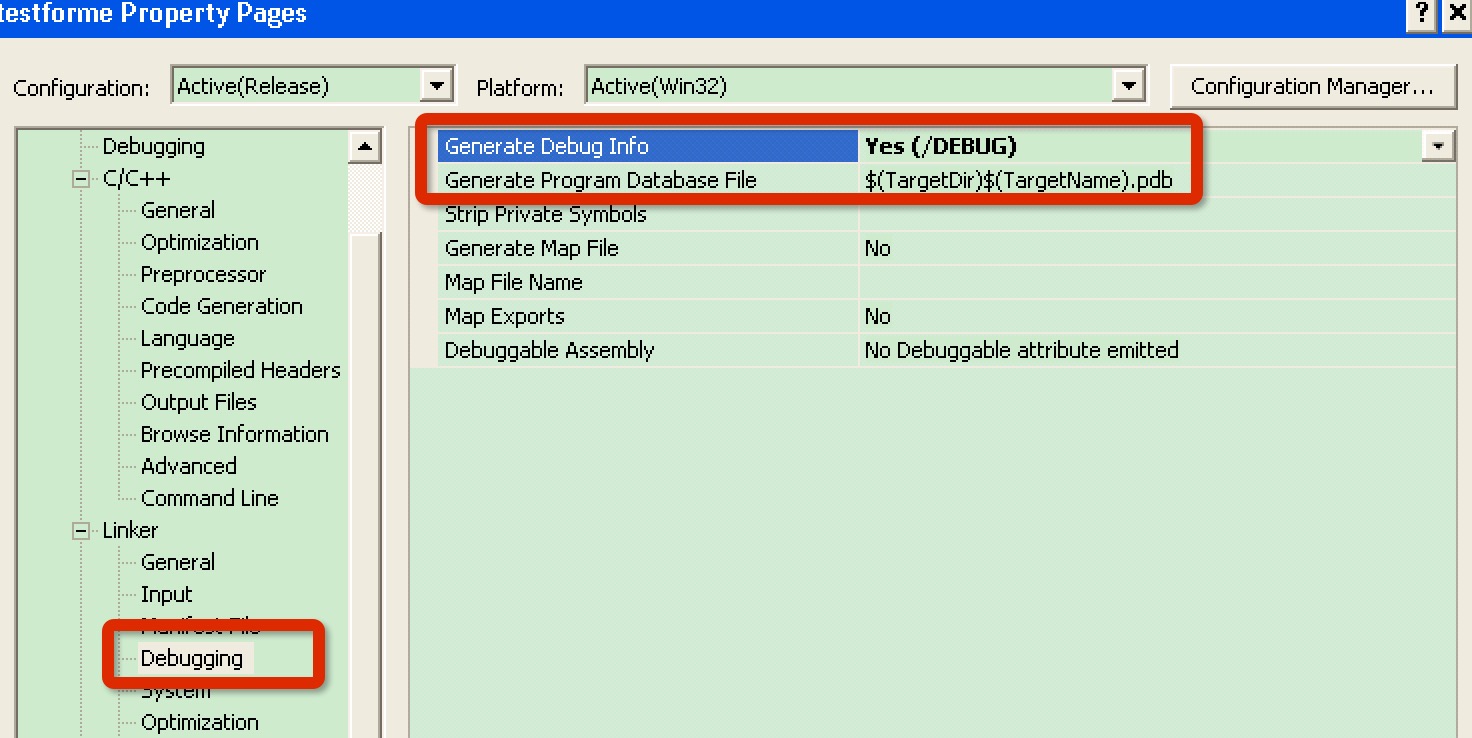The image size is (1472, 738).
Task: Select the Generate Program Database File property
Action: pos(600,180)
